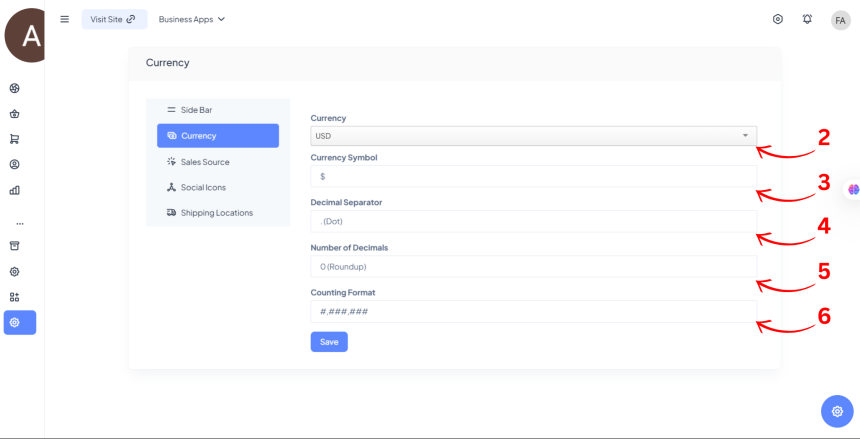Click the archive box sidebar icon
This screenshot has height=439, width=860.
tap(15, 246)
